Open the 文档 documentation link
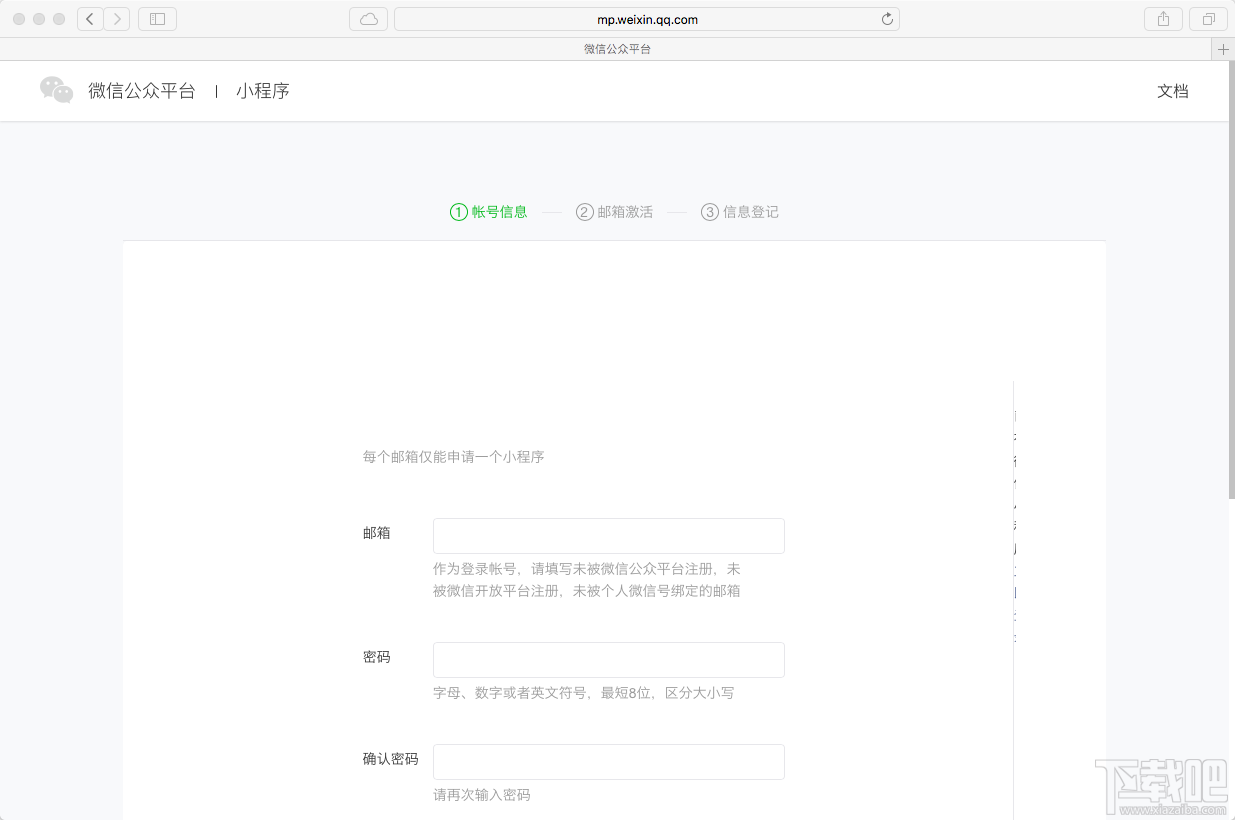1235x820 pixels. [x=1172, y=91]
